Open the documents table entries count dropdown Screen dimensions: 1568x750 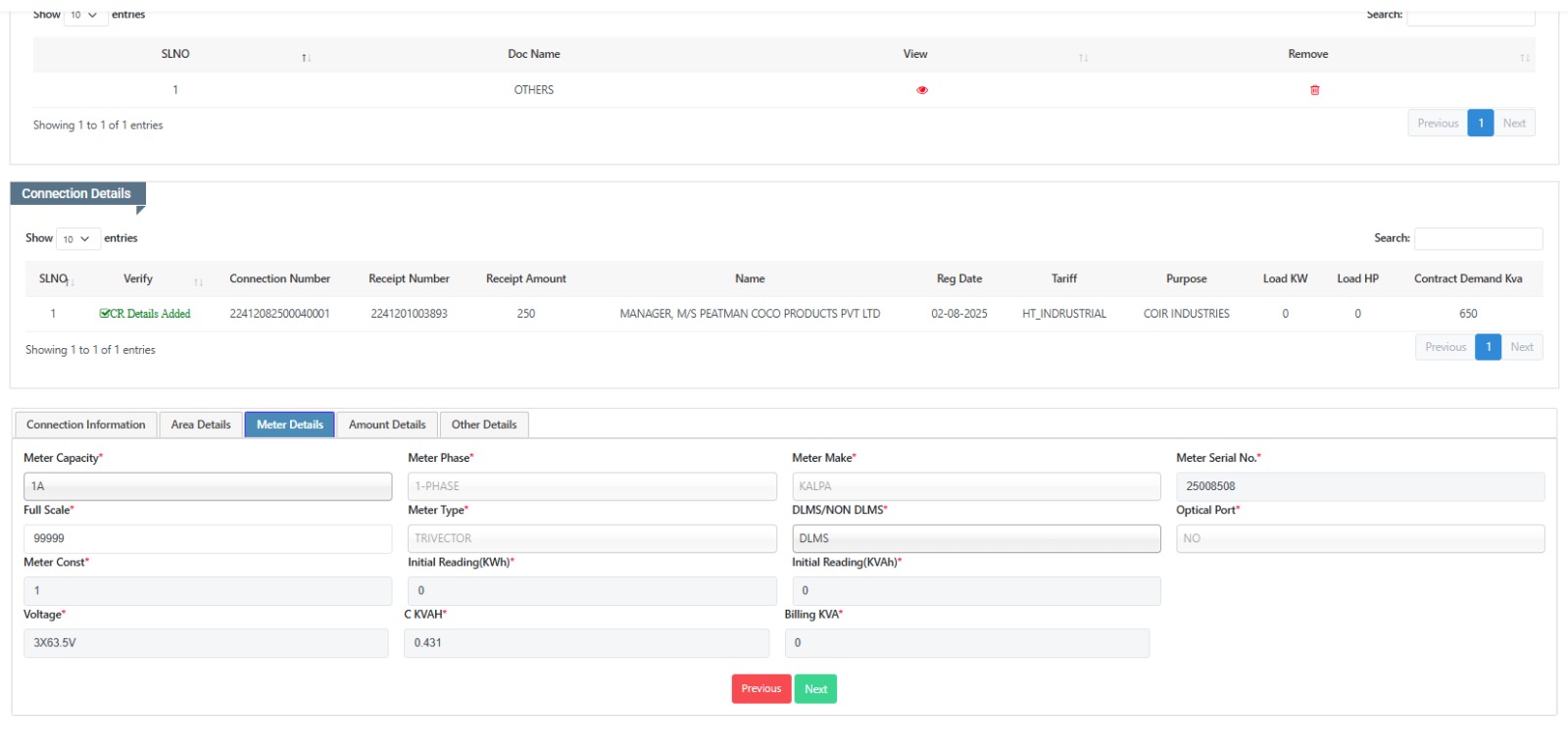[84, 15]
